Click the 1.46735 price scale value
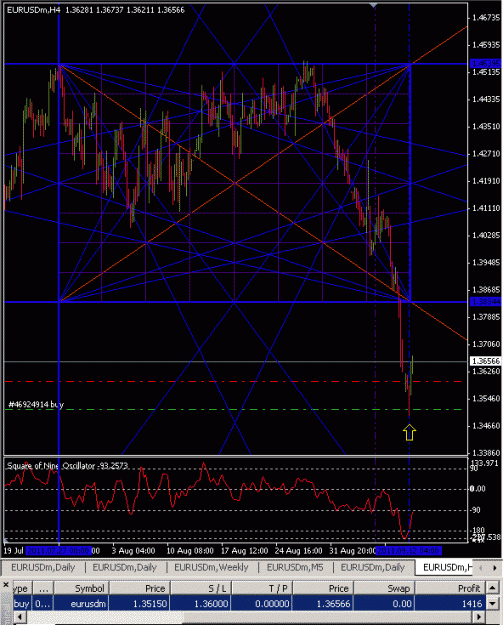This screenshot has height=625, width=503. (x=485, y=18)
